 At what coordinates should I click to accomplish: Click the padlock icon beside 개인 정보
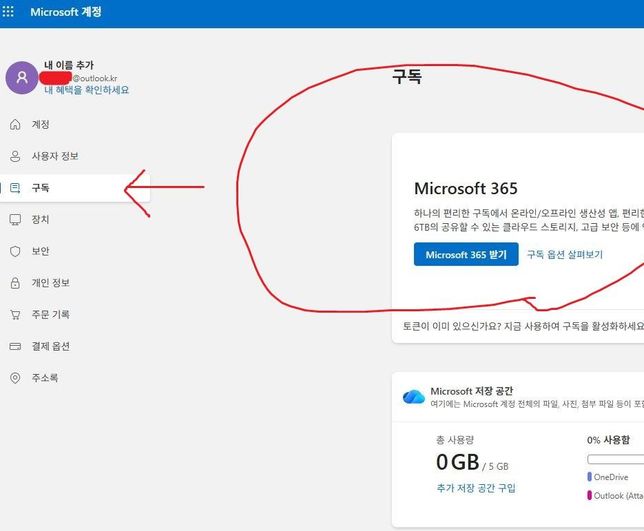coord(15,283)
